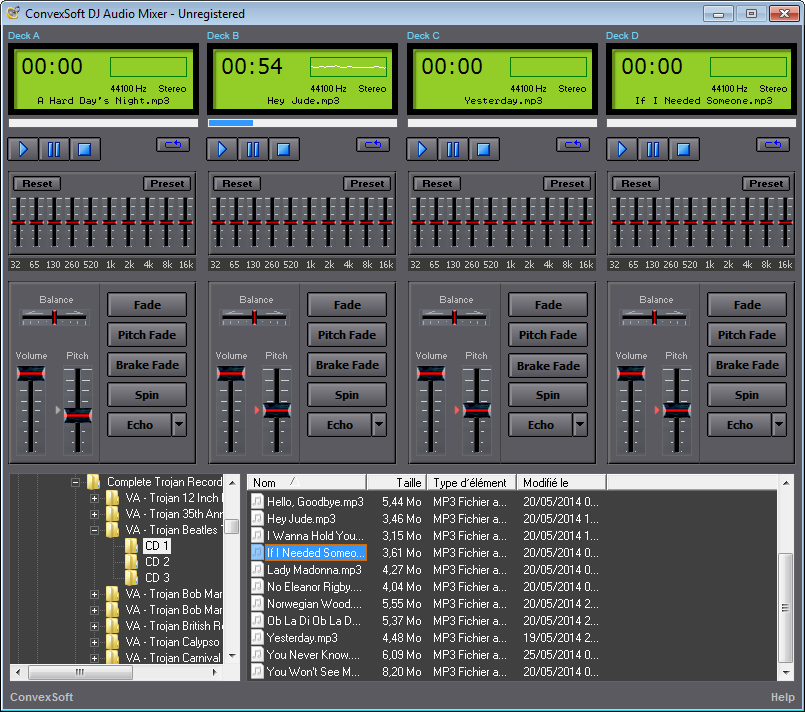This screenshot has width=805, height=712.
Task: Apply Pitch Fade on Deck B
Action: 347,335
